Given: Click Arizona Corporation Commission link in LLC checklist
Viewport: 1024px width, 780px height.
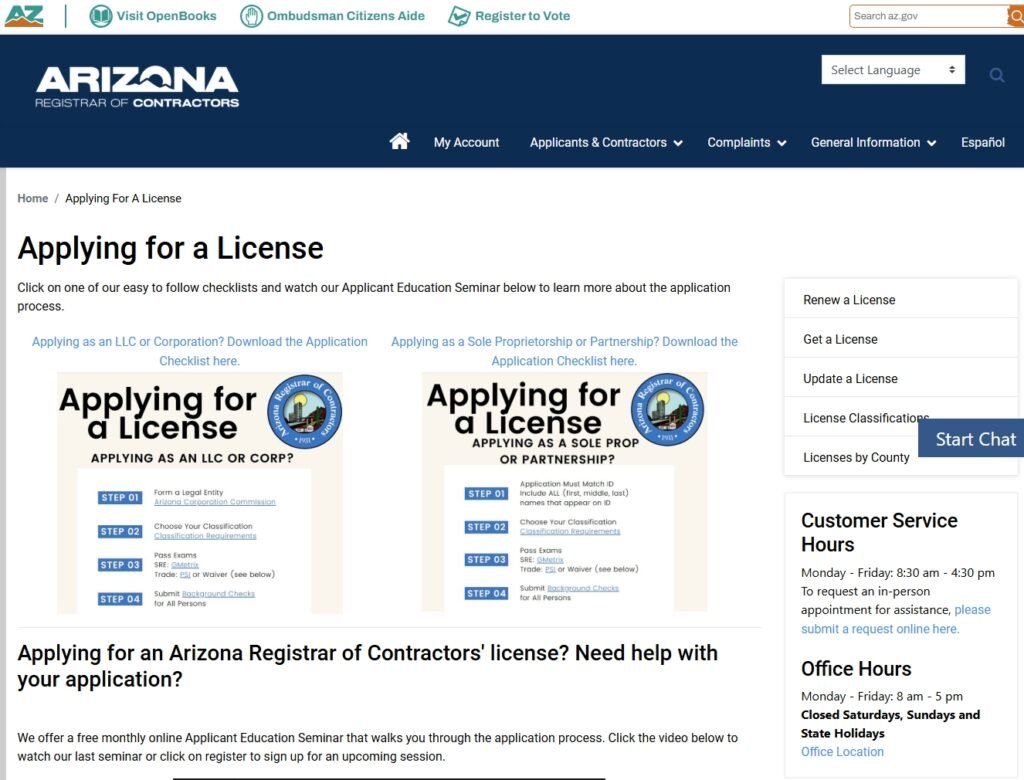Looking at the screenshot, I should pyautogui.click(x=215, y=502).
